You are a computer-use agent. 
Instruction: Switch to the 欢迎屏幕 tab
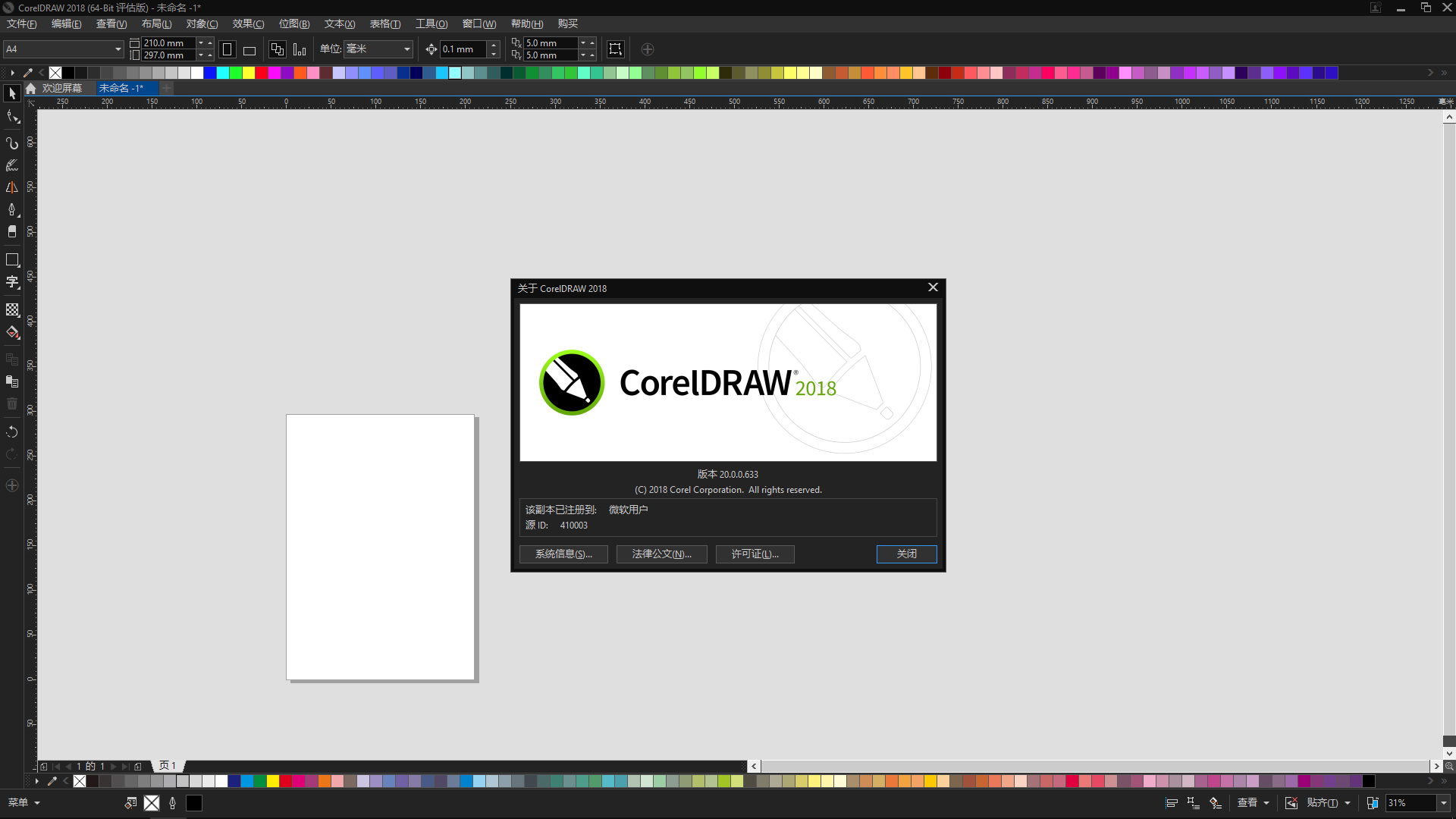[x=61, y=89]
